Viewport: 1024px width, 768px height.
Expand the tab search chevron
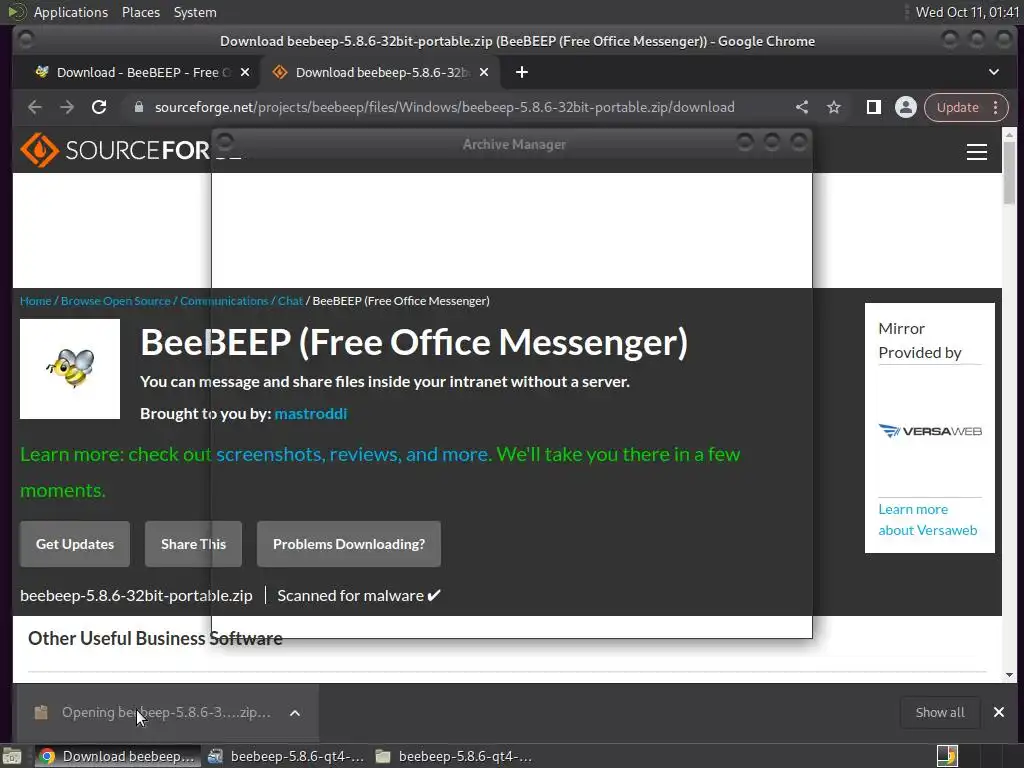pos(993,72)
